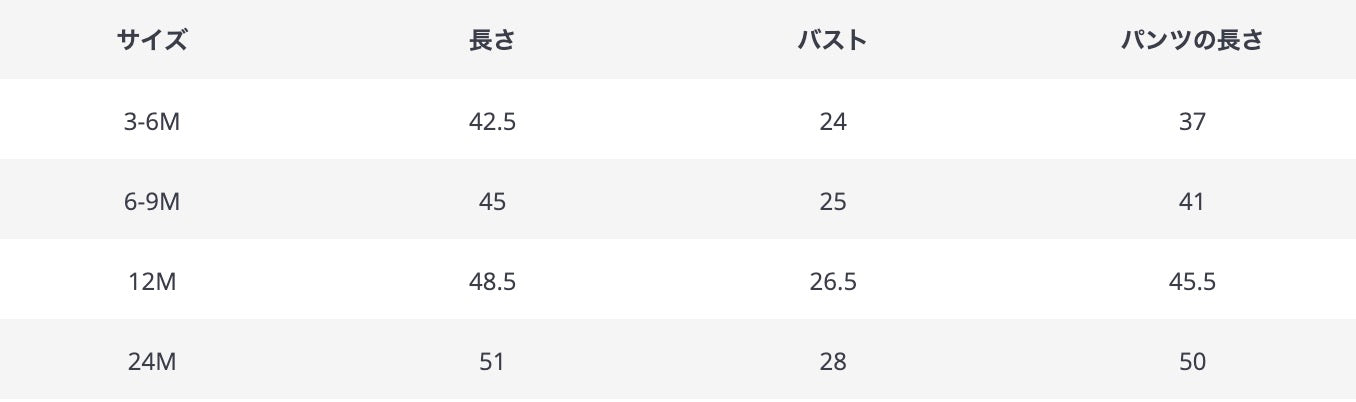This screenshot has width=1356, height=402.
Task: Click the 51 length value
Action: click(x=492, y=362)
